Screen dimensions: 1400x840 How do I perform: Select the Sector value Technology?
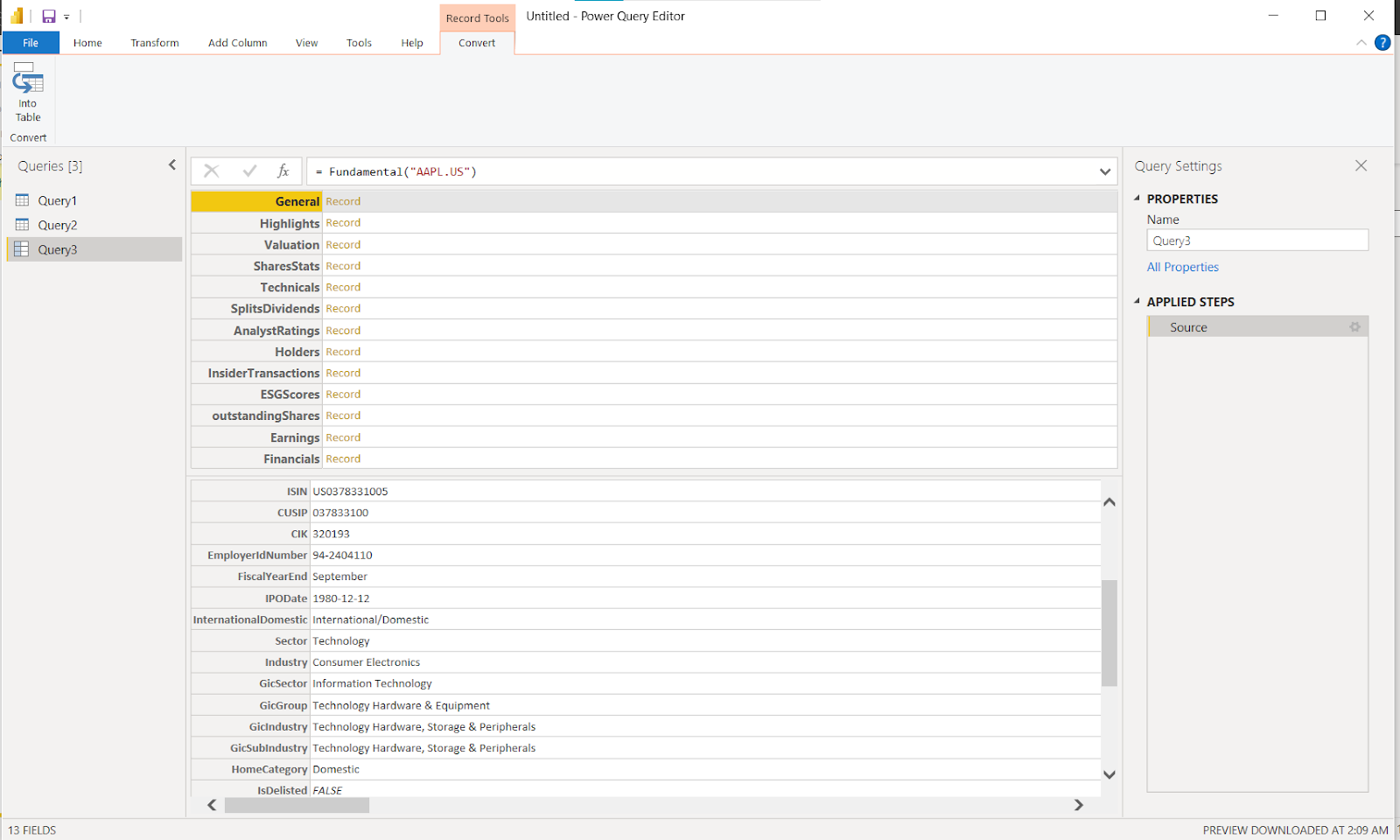pyautogui.click(x=341, y=641)
